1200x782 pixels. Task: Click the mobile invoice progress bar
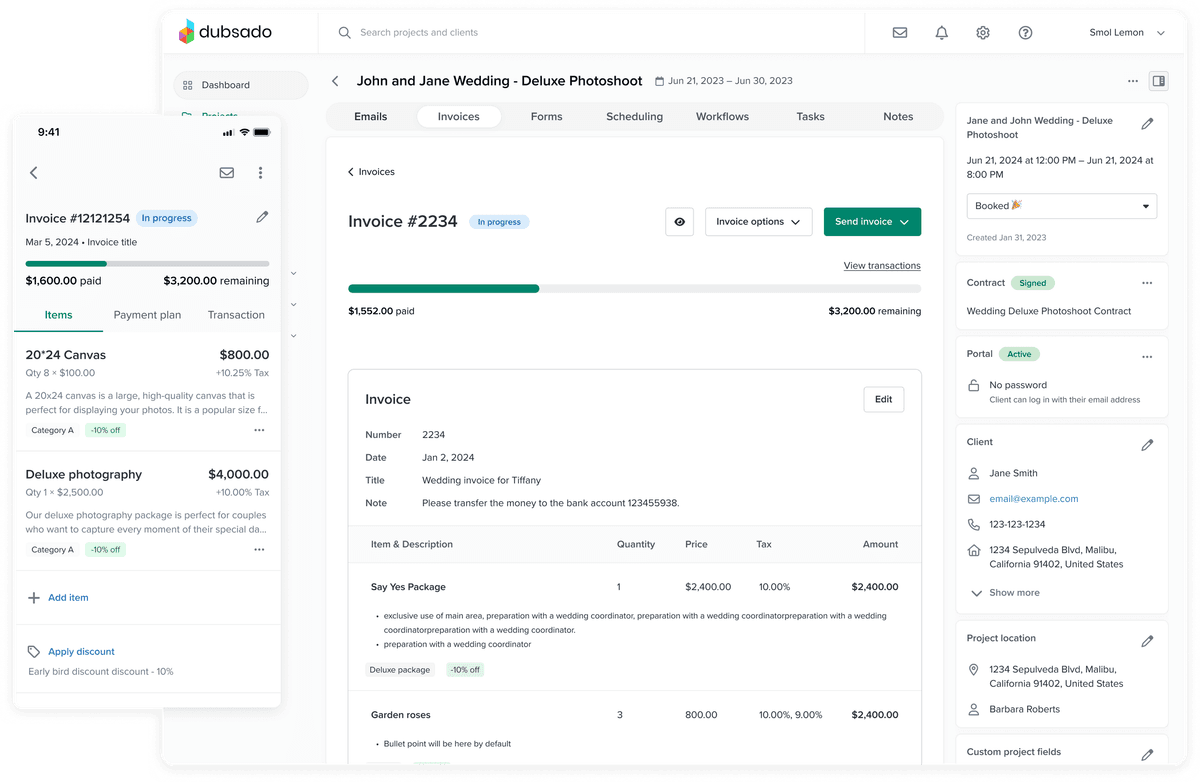147,264
